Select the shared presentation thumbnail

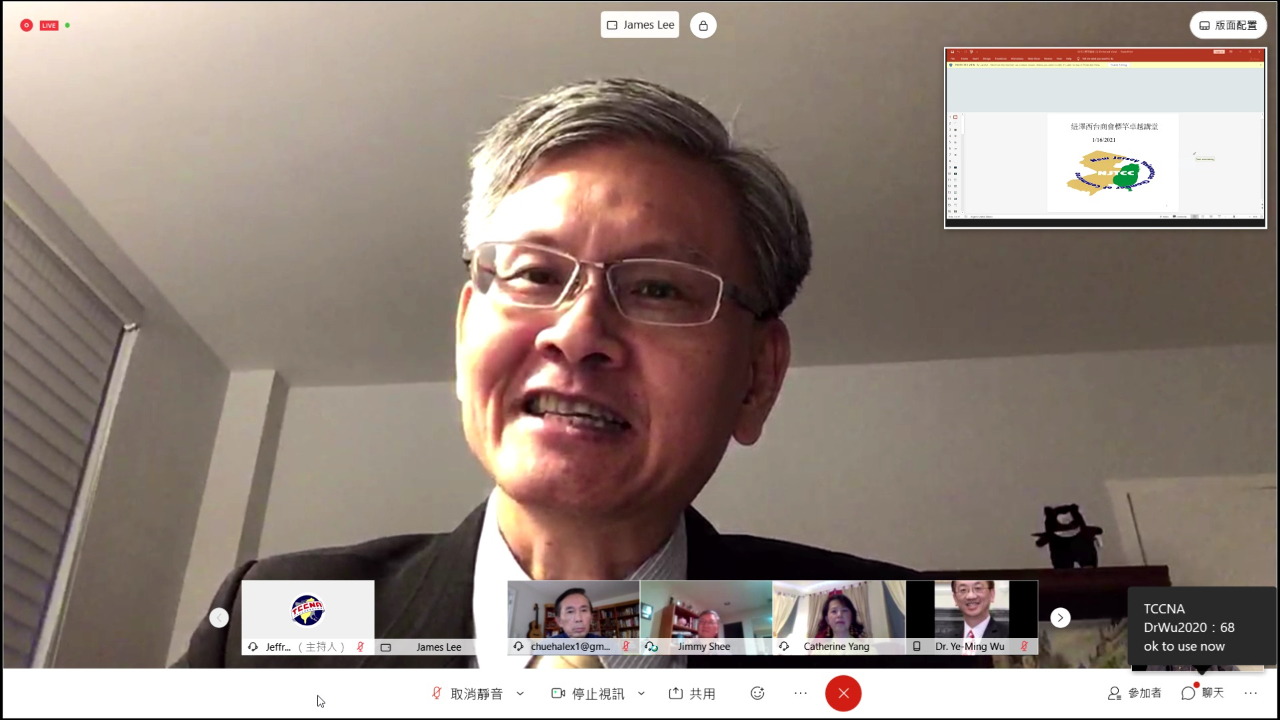[x=1105, y=138]
